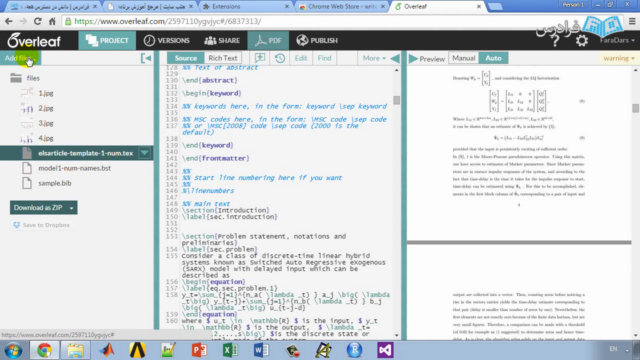Click the URL address bar
640x360 pixels.
pyautogui.click(x=343, y=21)
